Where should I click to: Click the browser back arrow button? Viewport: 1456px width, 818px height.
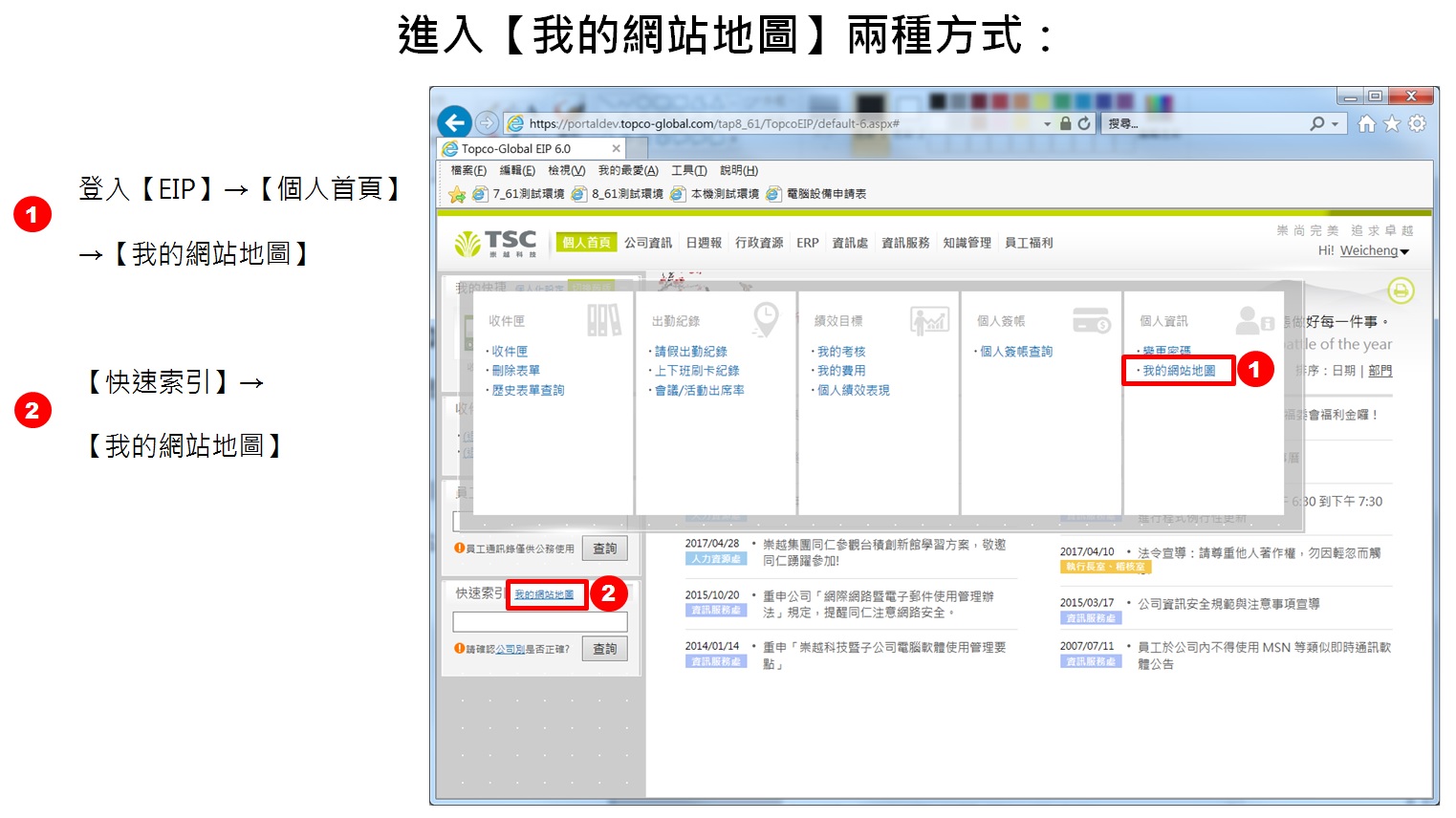(x=455, y=122)
